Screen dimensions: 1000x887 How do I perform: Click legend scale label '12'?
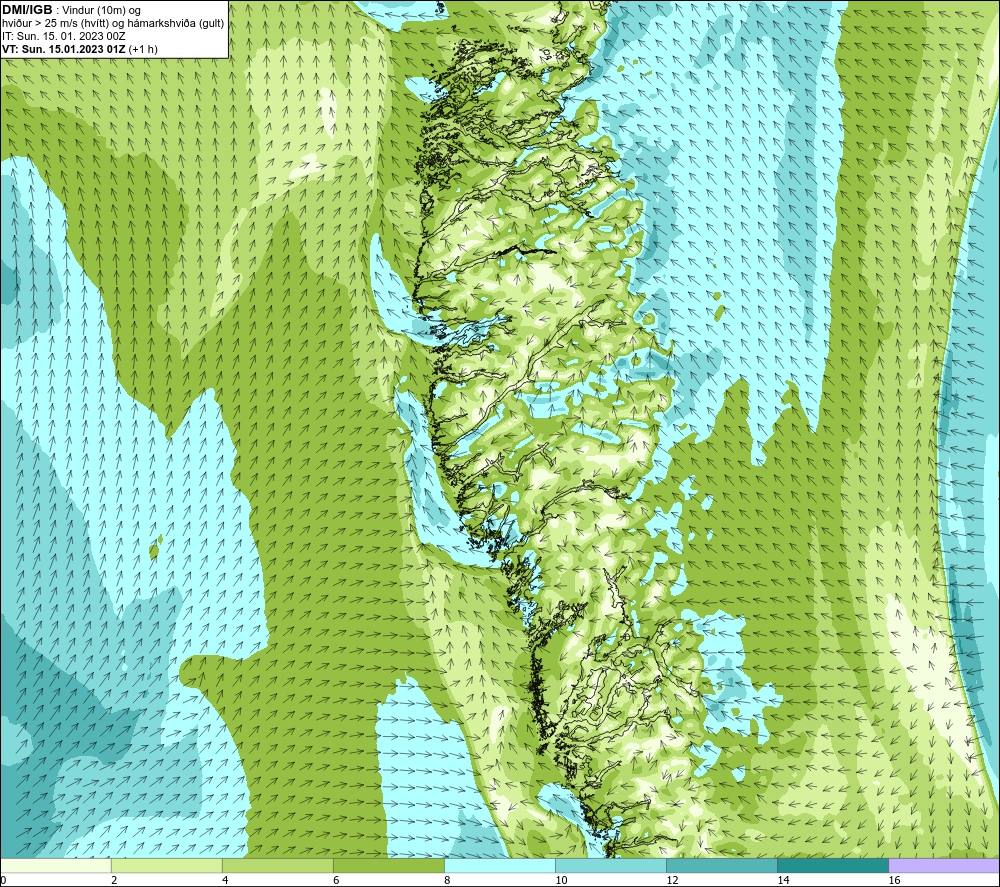click(x=672, y=881)
